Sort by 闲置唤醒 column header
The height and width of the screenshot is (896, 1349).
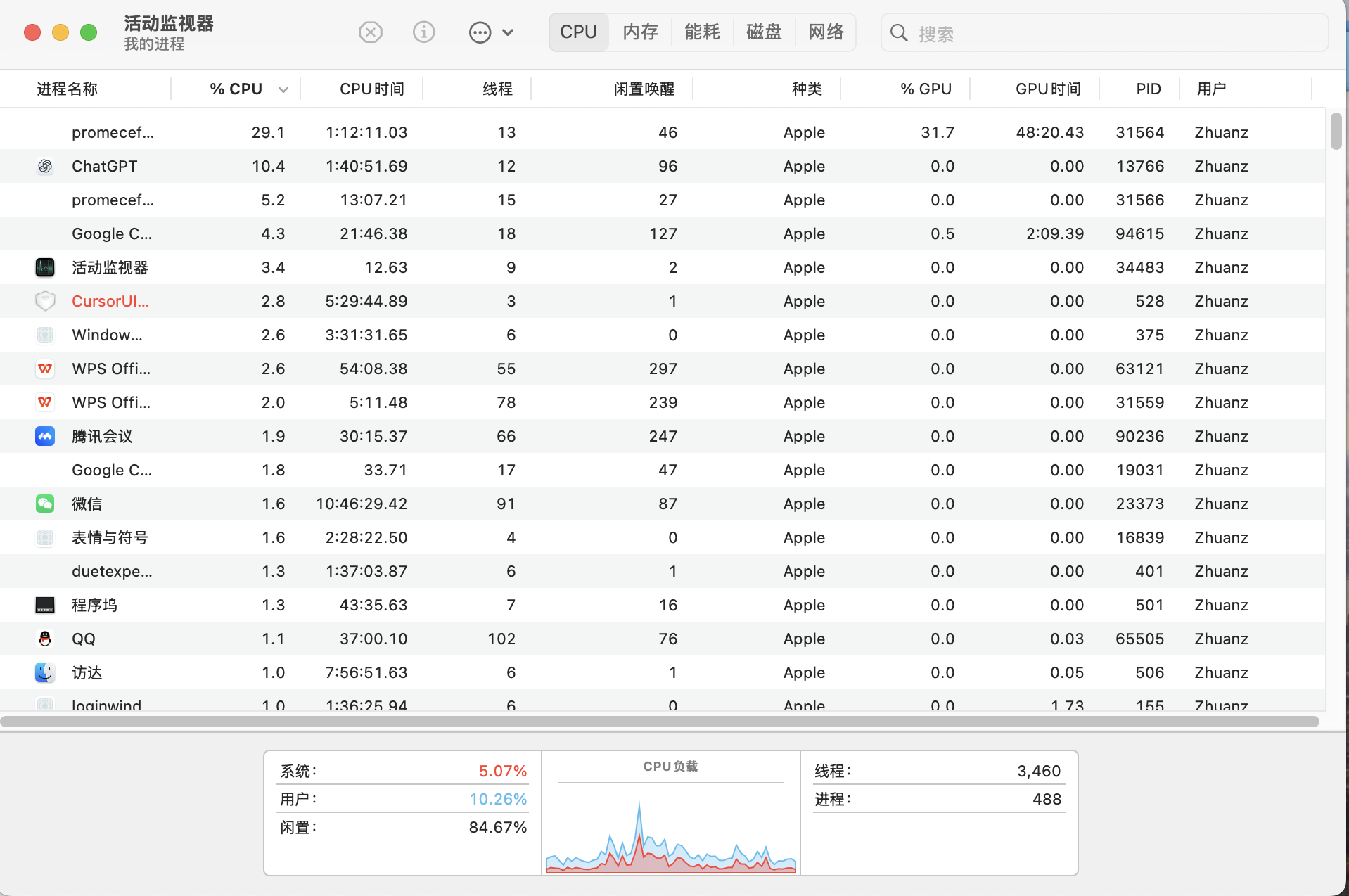pos(644,89)
